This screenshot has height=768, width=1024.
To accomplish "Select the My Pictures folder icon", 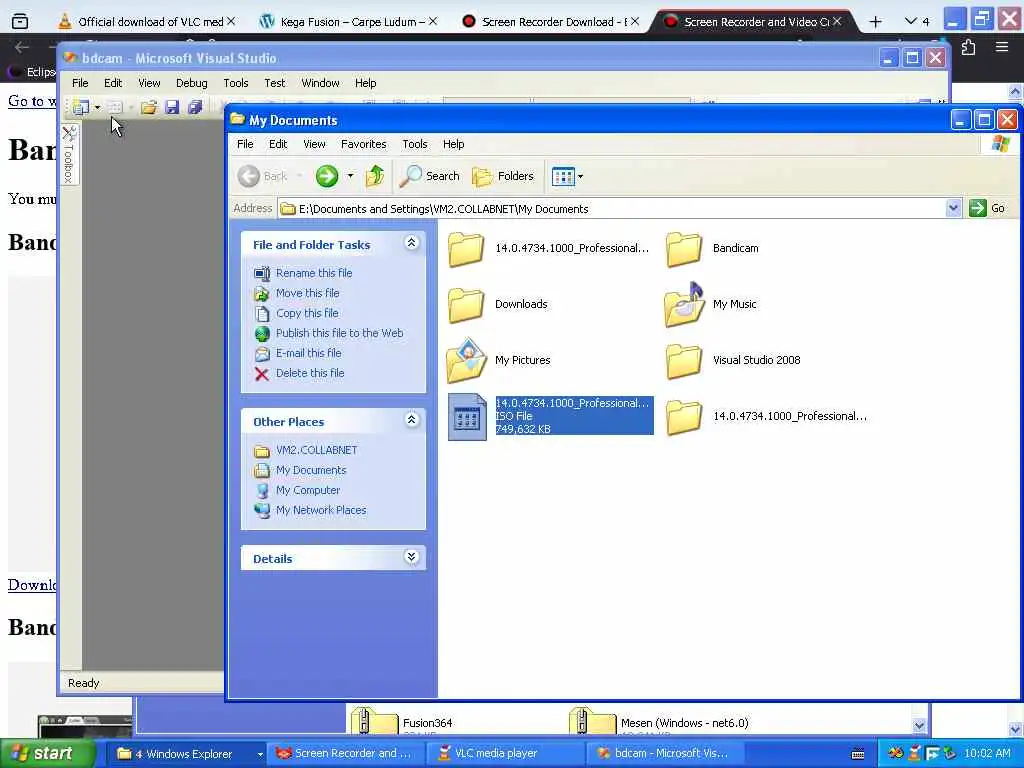I will (x=466, y=360).
